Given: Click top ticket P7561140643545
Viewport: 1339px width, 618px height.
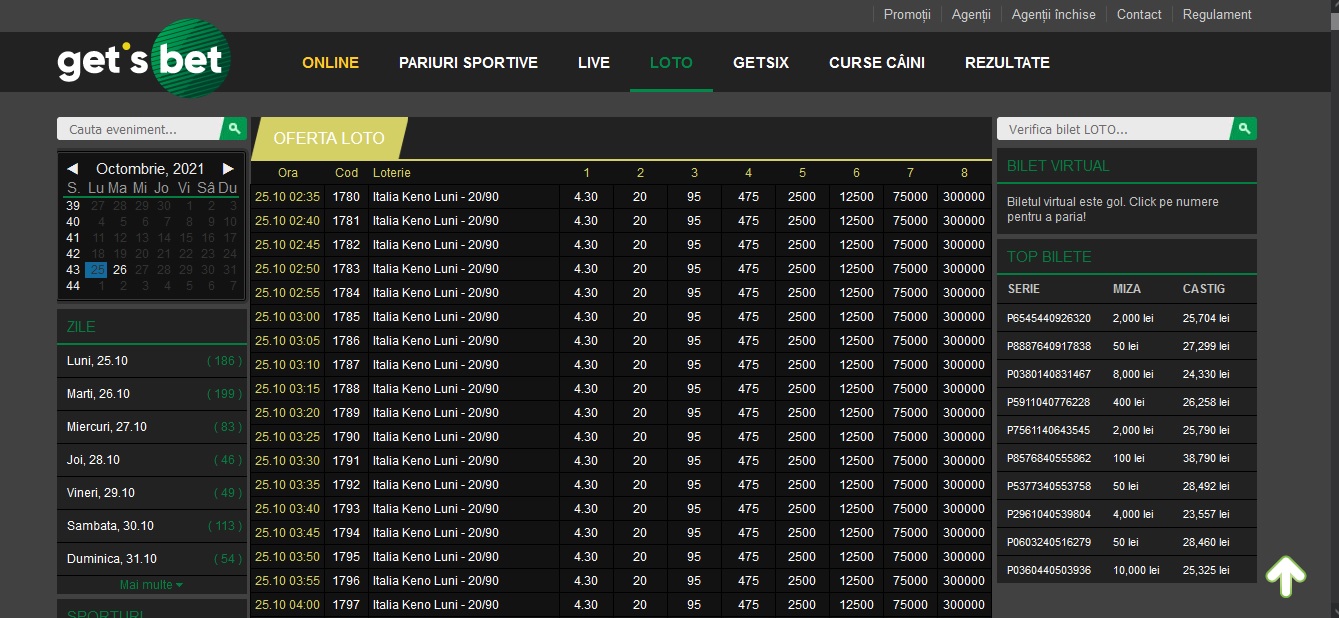Looking at the screenshot, I should (1049, 430).
